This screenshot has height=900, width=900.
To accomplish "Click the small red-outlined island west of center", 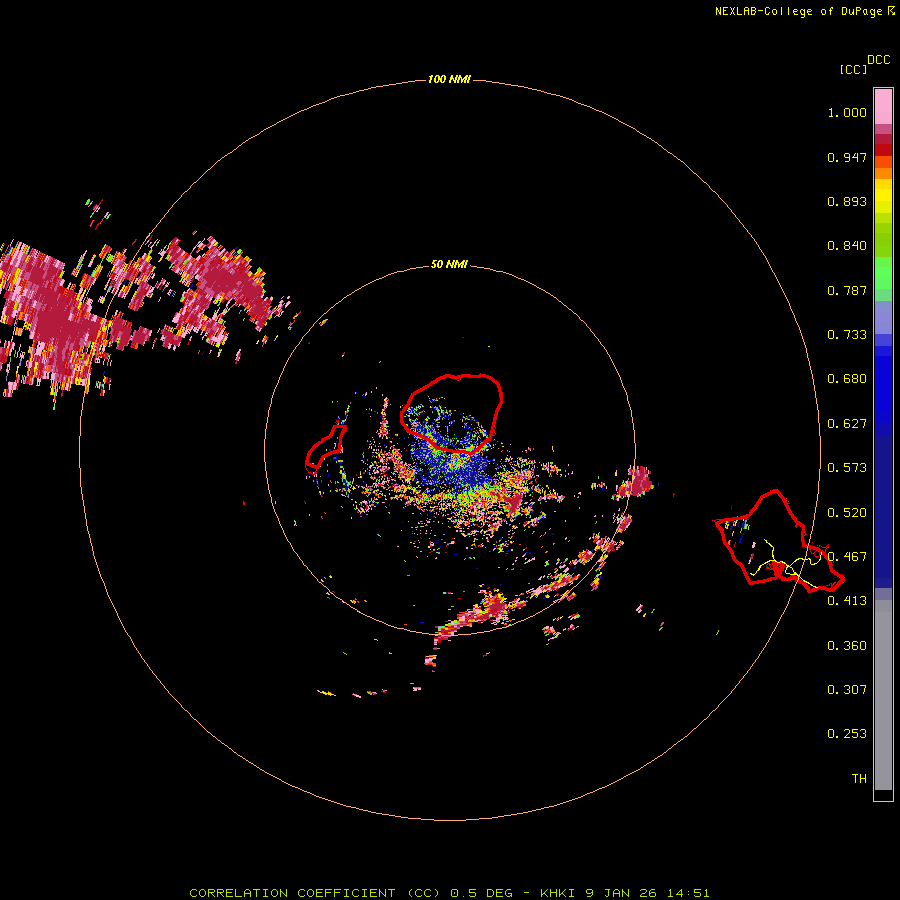I will (325, 447).
